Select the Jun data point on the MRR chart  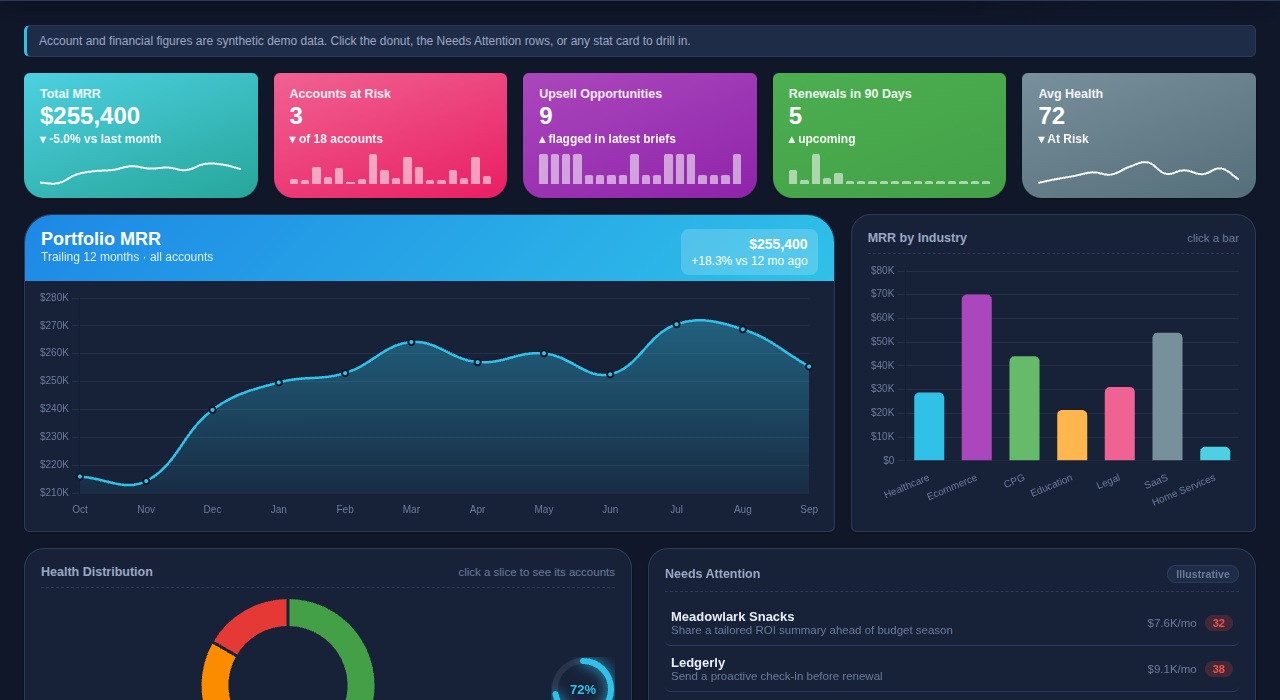coord(610,374)
